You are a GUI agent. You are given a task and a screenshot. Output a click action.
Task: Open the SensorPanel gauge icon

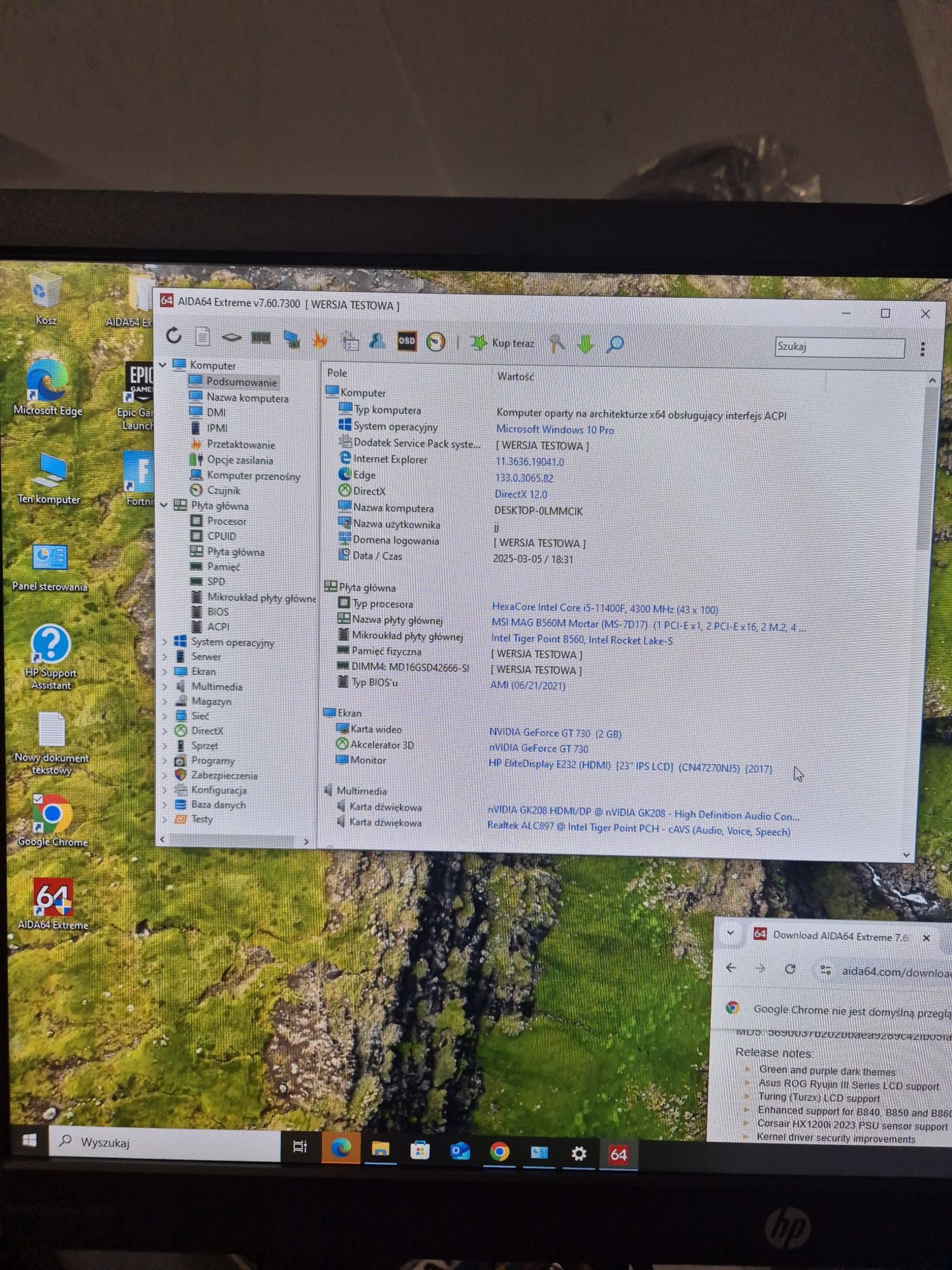pyautogui.click(x=436, y=342)
